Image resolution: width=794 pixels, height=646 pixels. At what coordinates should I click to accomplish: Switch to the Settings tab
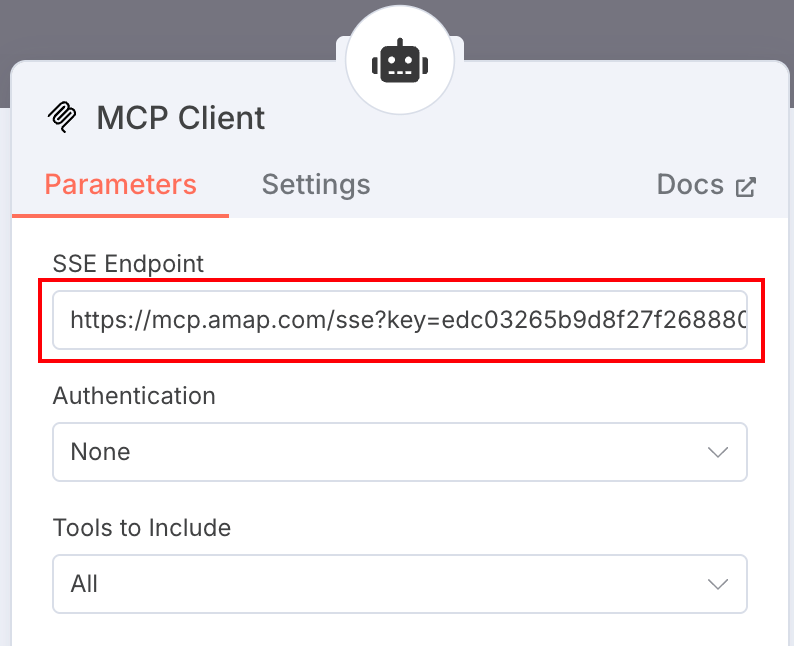[316, 184]
